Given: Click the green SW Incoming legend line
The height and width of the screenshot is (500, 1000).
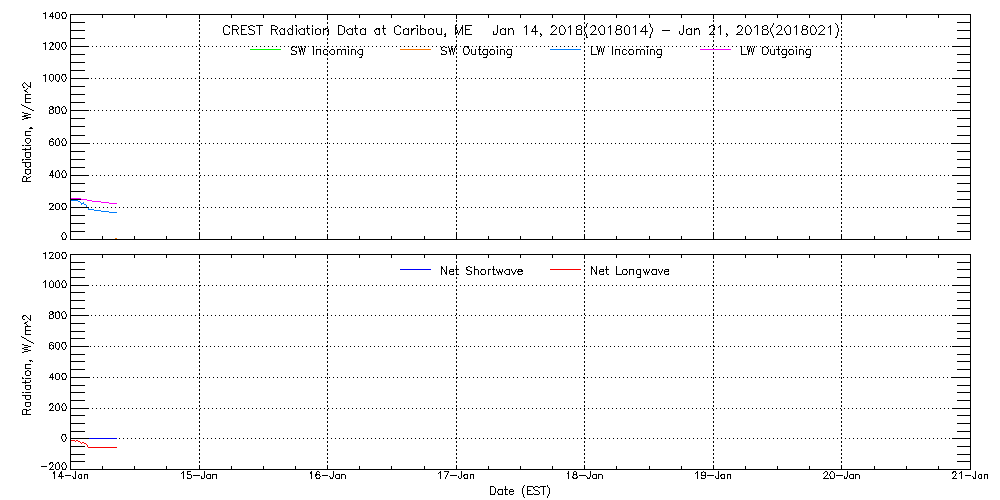Looking at the screenshot, I should point(265,50).
